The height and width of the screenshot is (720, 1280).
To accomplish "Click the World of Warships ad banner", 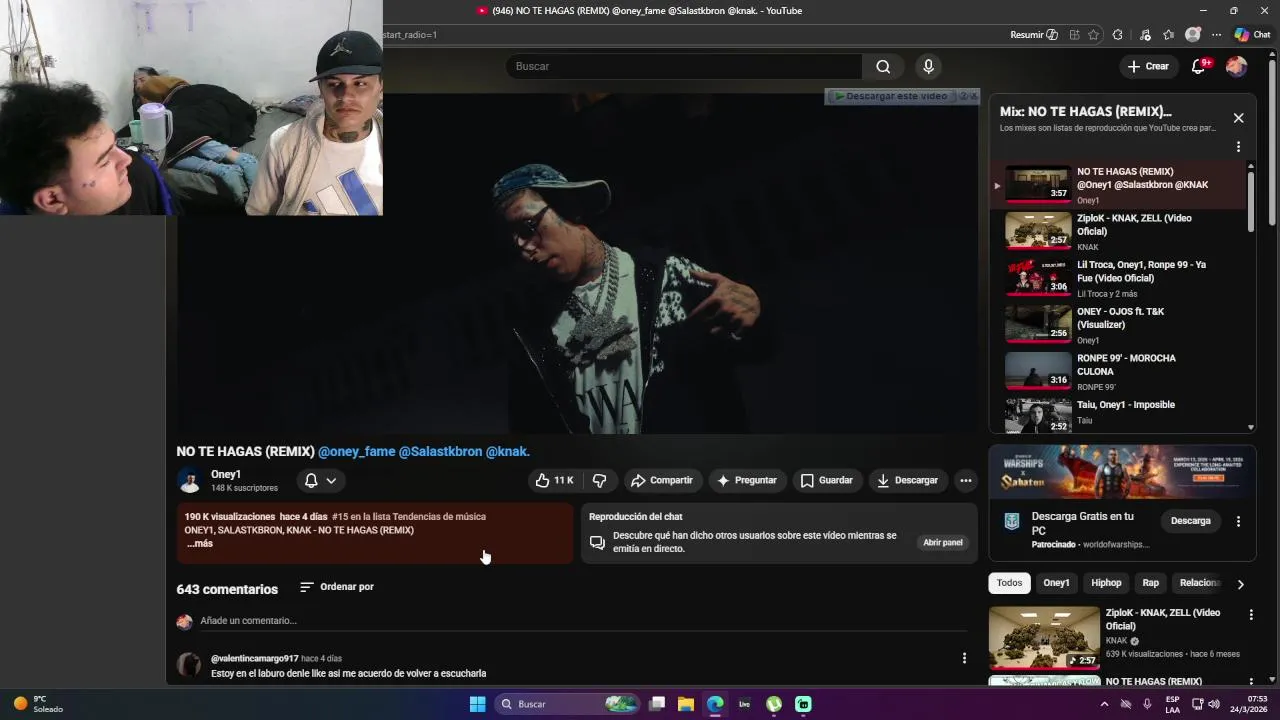I will [1122, 472].
